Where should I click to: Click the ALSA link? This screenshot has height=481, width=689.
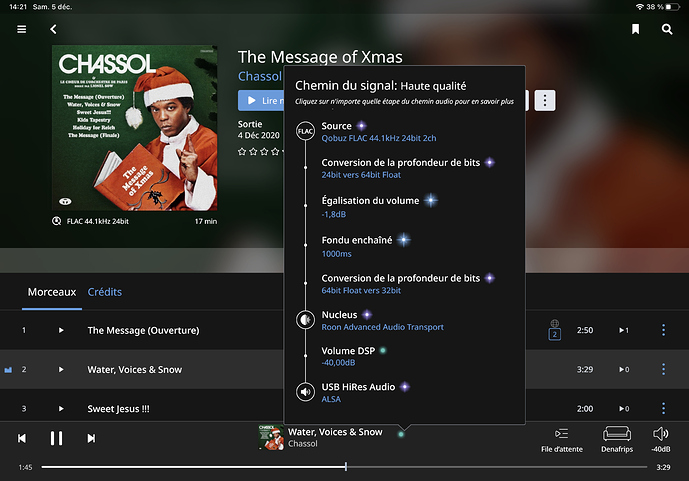[331, 399]
